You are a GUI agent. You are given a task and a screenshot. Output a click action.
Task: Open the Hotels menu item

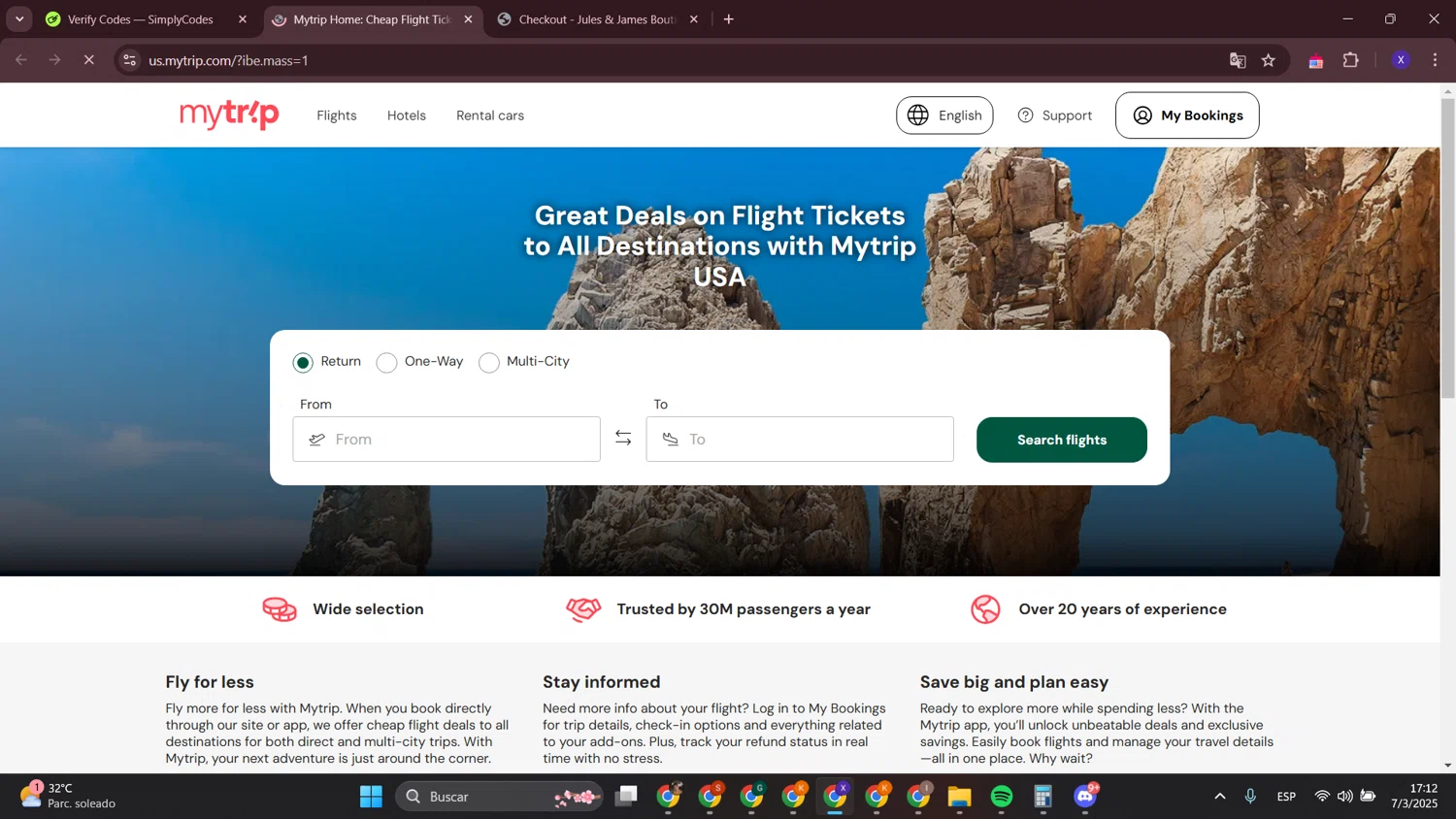407,115
